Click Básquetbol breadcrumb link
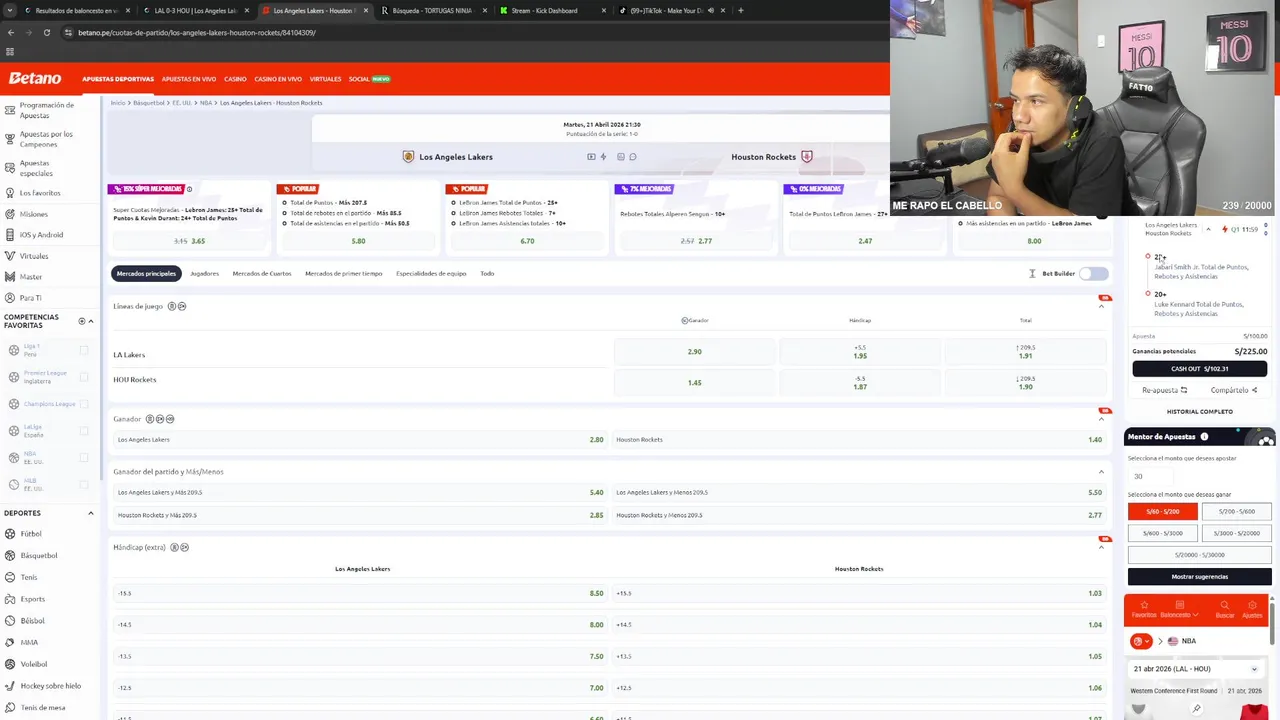 pyautogui.click(x=149, y=103)
